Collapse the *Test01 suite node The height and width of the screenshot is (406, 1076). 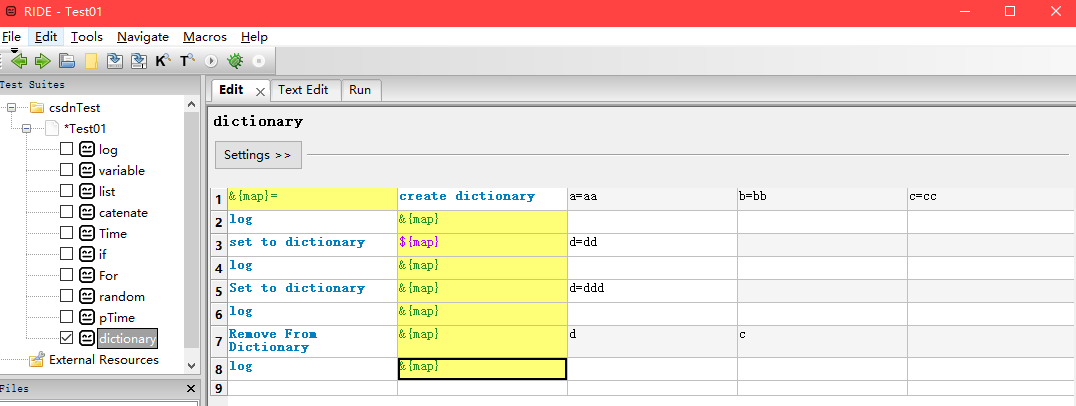click(x=27, y=128)
